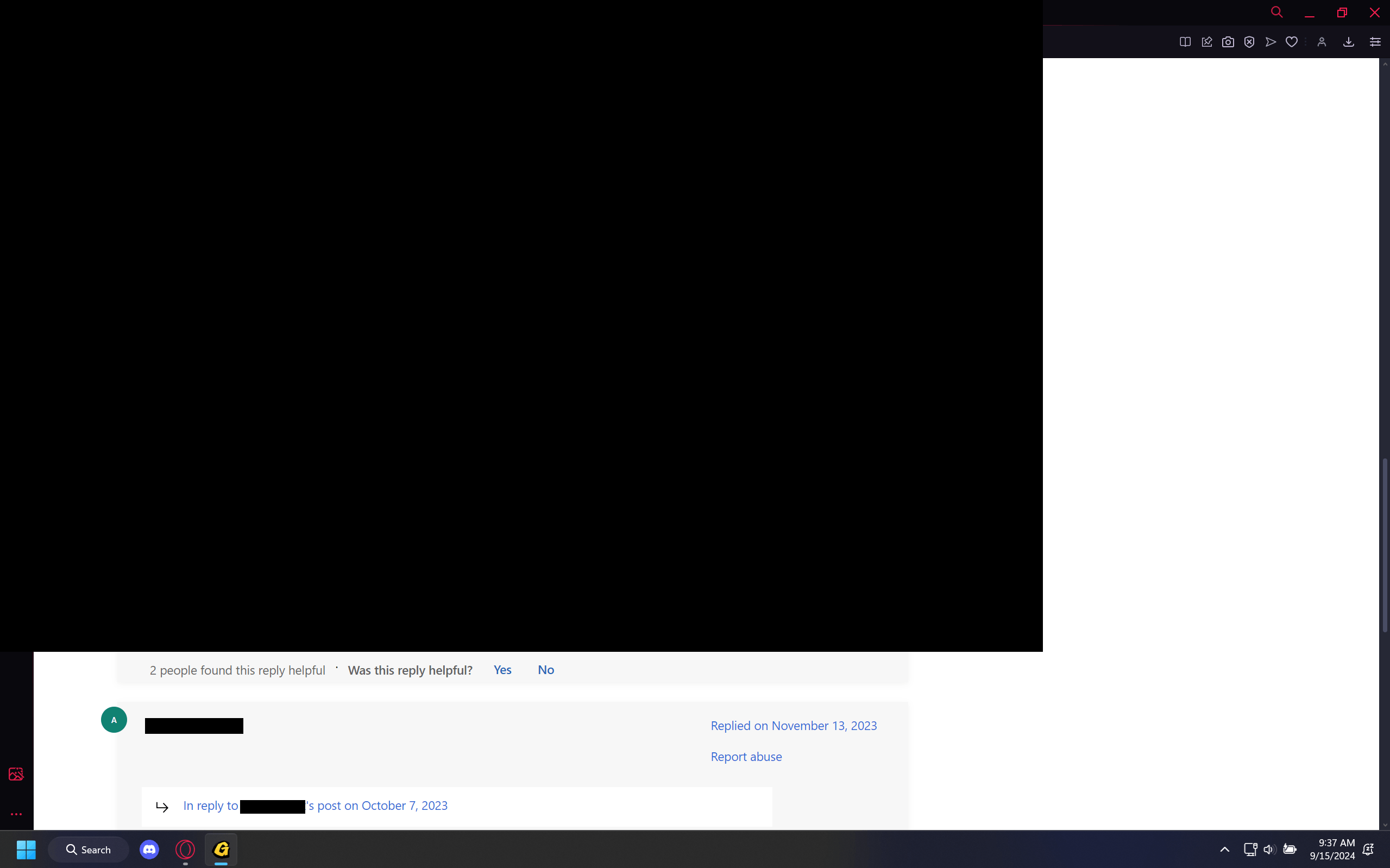Open the ad blocker shield icon

click(1249, 42)
